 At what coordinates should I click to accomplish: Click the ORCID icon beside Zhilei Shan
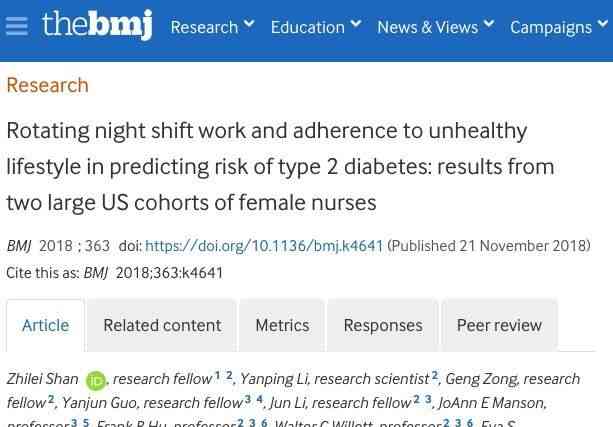(x=96, y=380)
